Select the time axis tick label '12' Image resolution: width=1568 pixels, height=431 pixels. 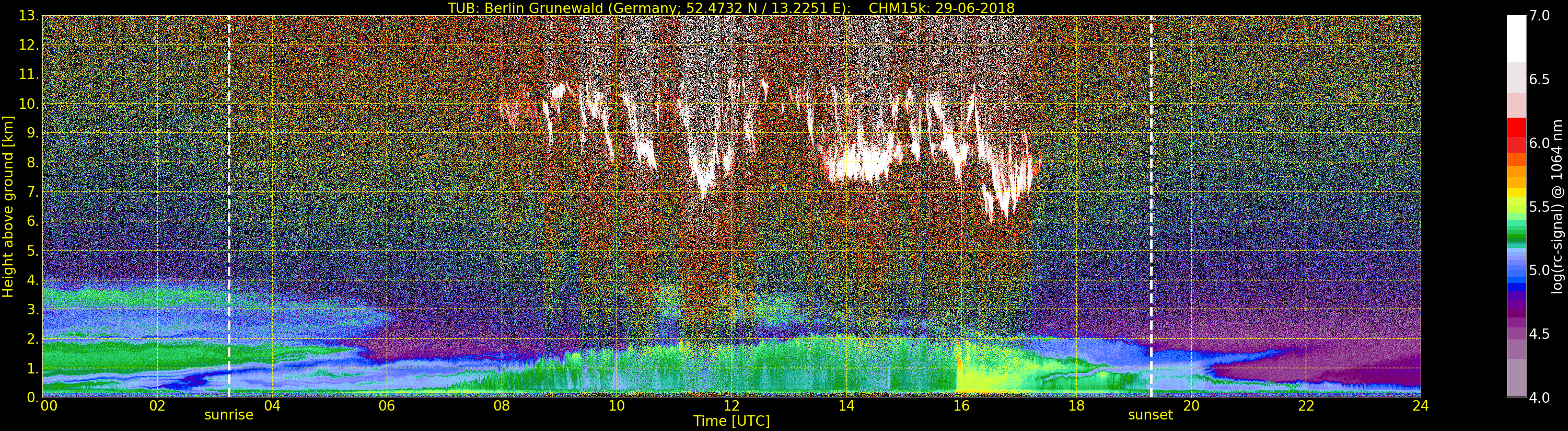(x=731, y=405)
